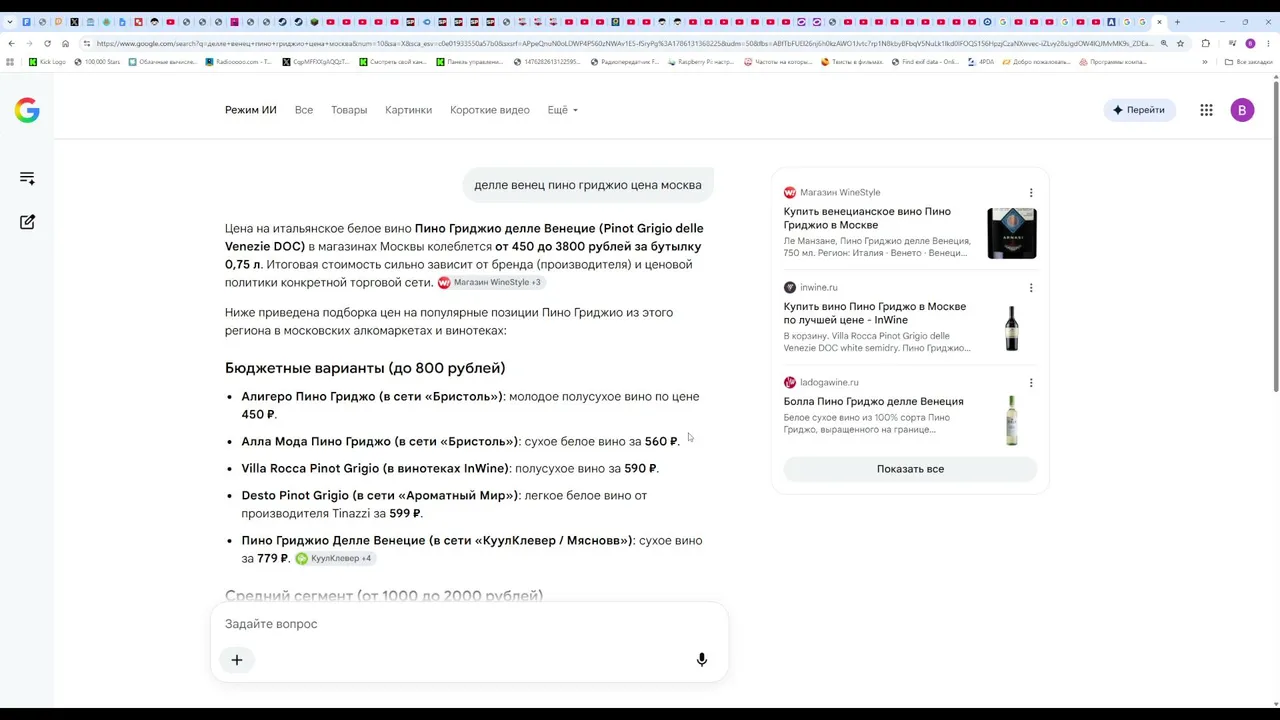Click the inwine.ru source label

tap(819, 288)
